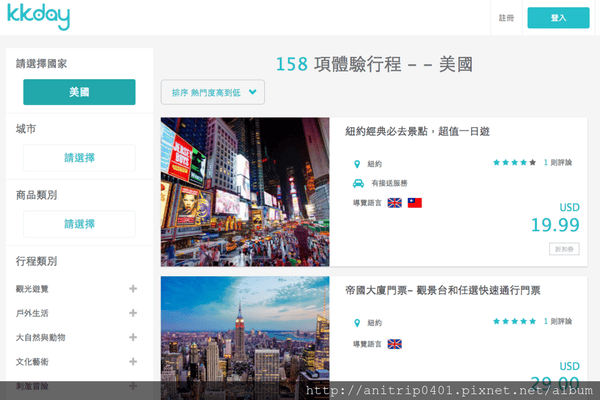Click location pin icon of 紐約 day tour
This screenshot has width=600, height=400.
(x=357, y=164)
